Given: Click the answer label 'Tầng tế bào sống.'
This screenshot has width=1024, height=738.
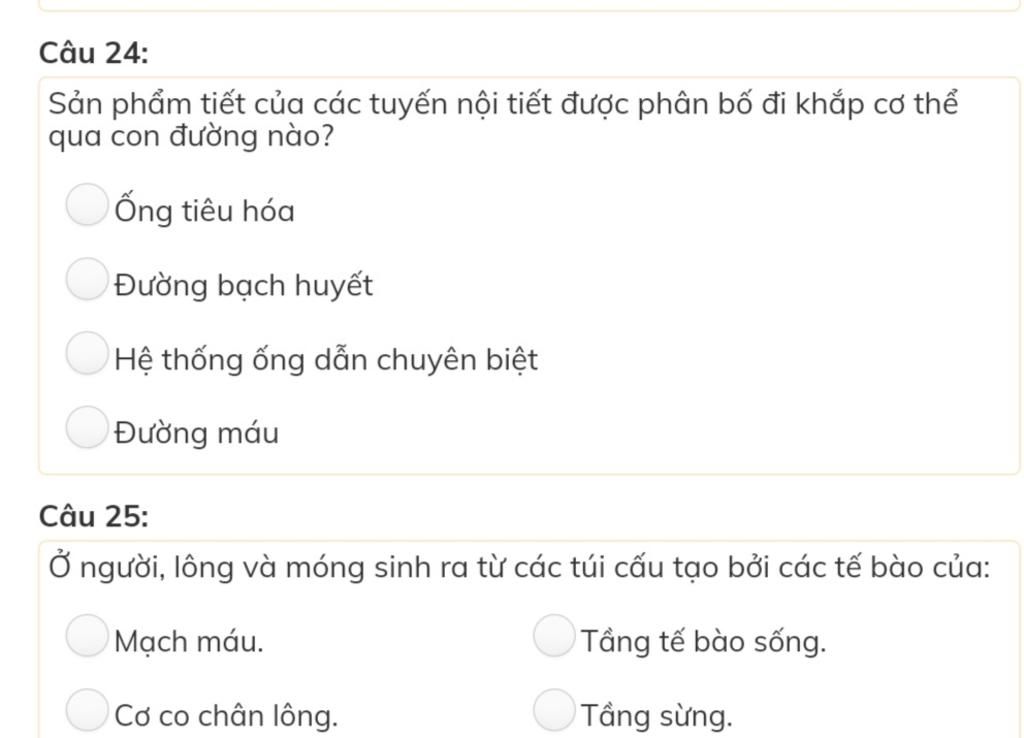Looking at the screenshot, I should coord(704,640).
